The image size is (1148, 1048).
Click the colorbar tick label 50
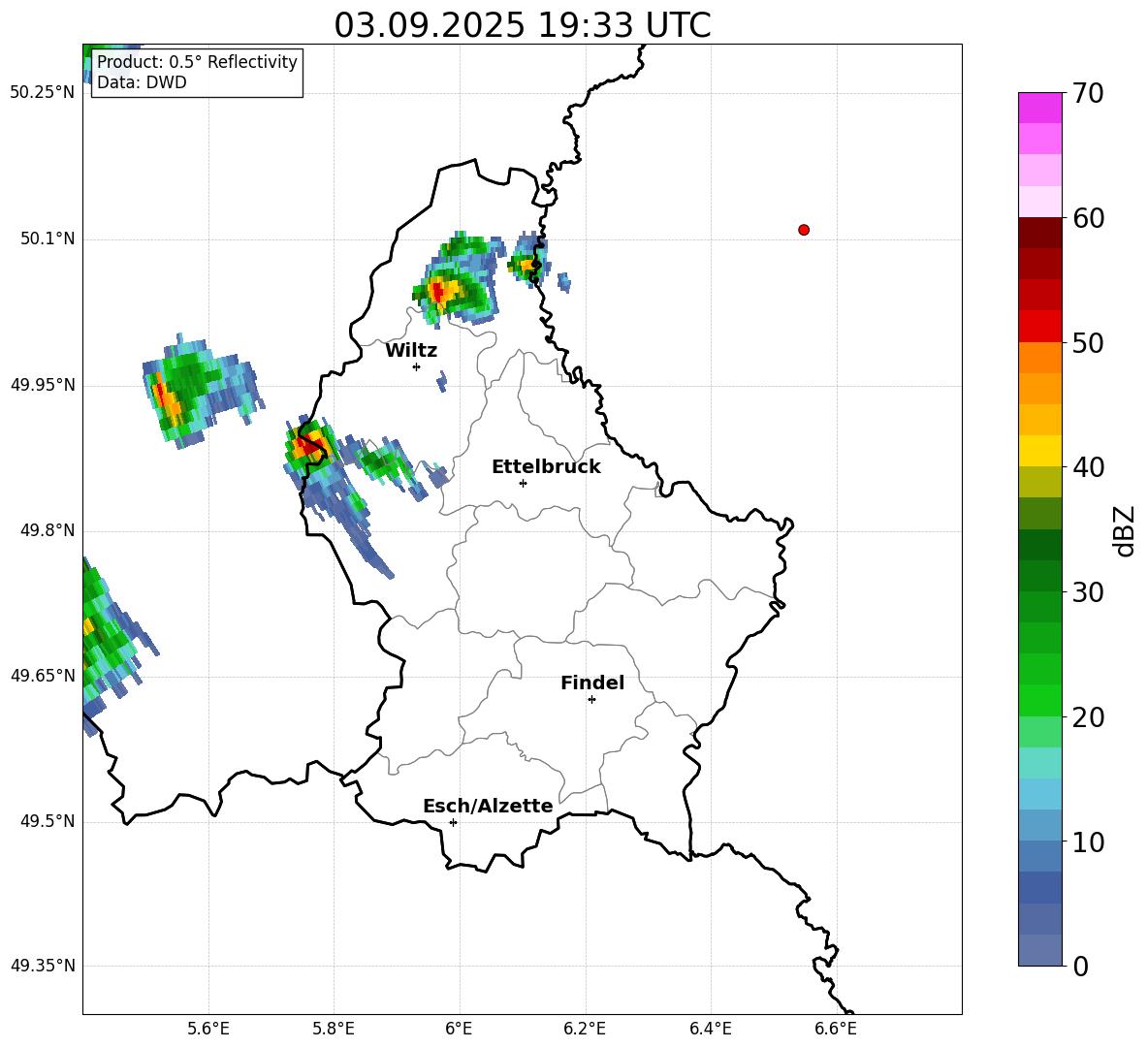coord(1089,342)
